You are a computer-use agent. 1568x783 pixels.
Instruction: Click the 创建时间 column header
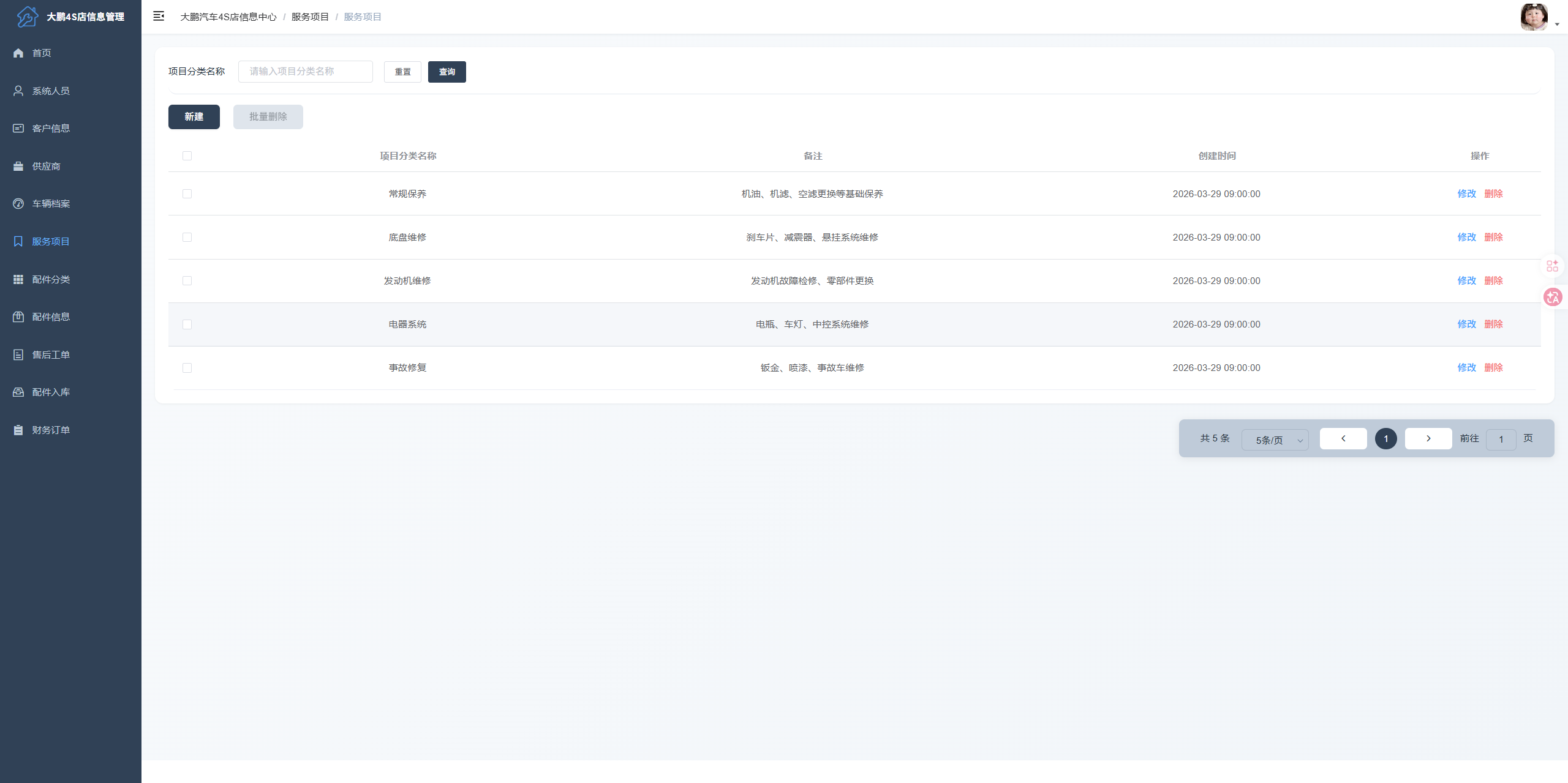click(1217, 156)
